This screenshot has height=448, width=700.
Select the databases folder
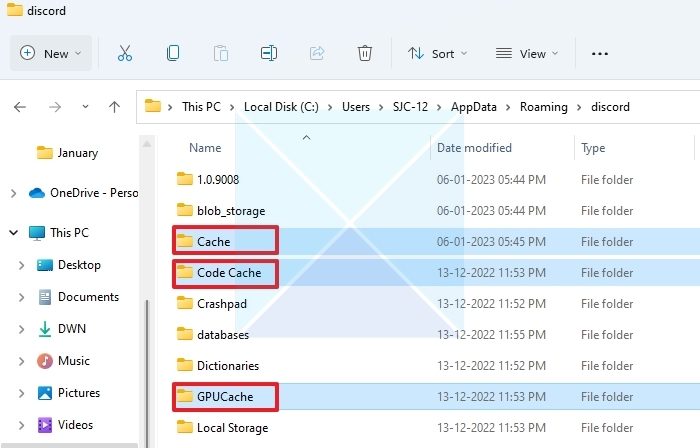tap(212, 335)
